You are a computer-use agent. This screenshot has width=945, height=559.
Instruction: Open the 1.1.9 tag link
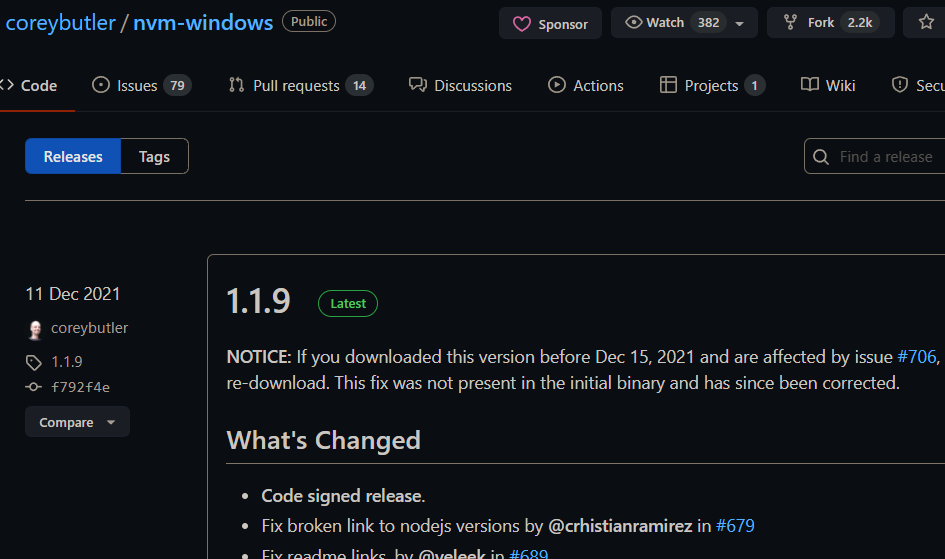(x=66, y=362)
